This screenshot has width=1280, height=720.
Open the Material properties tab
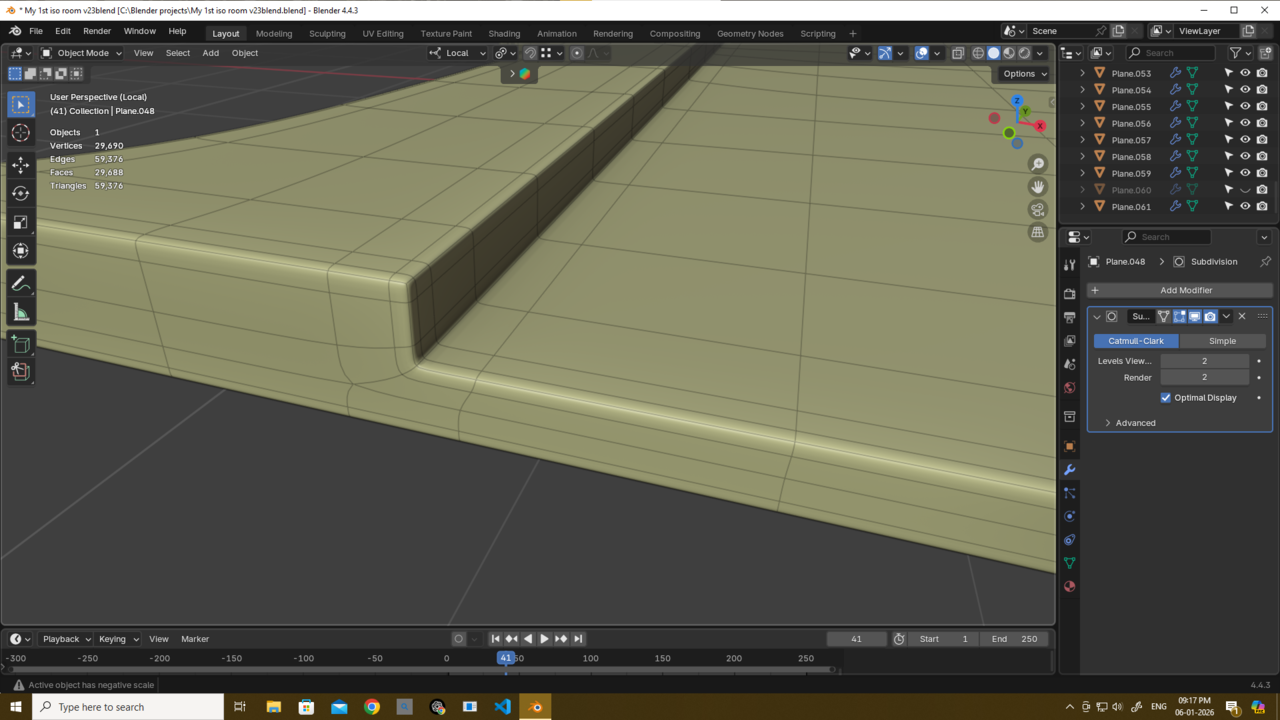pyautogui.click(x=1070, y=587)
